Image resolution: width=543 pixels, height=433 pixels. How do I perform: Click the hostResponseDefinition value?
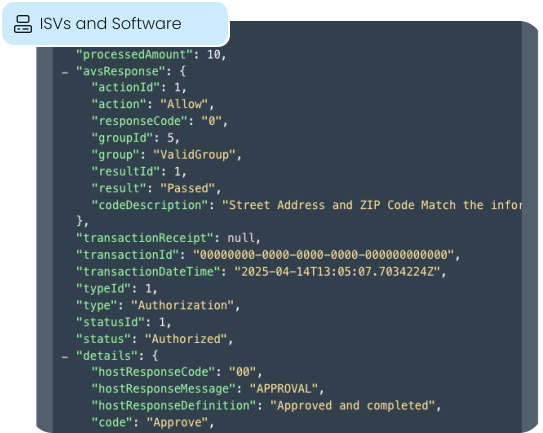pyautogui.click(x=353, y=405)
